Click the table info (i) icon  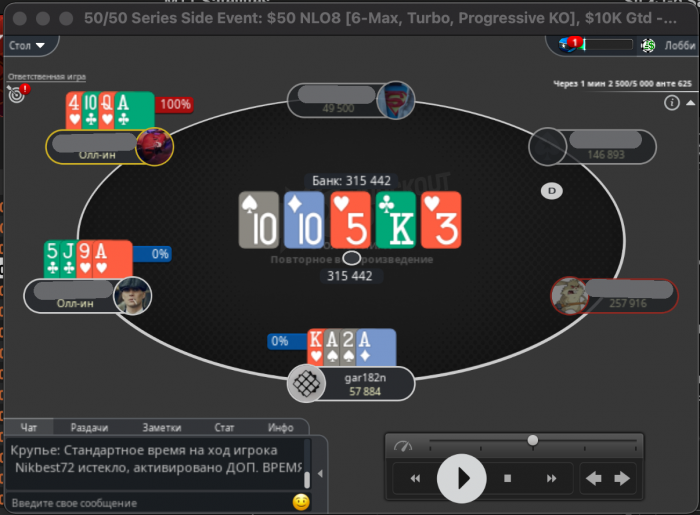(x=671, y=103)
